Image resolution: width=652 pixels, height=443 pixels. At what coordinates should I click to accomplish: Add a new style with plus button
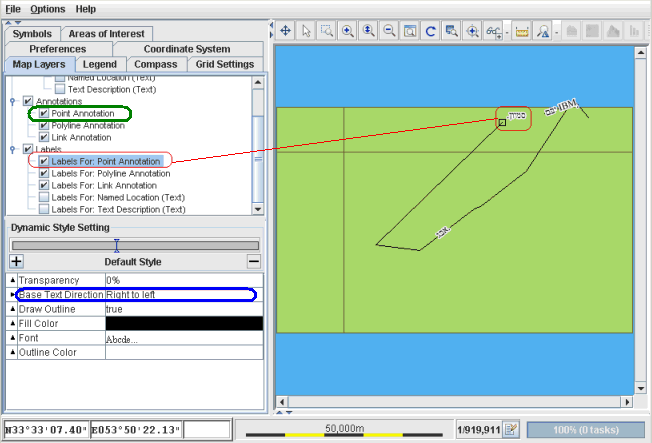(x=16, y=261)
